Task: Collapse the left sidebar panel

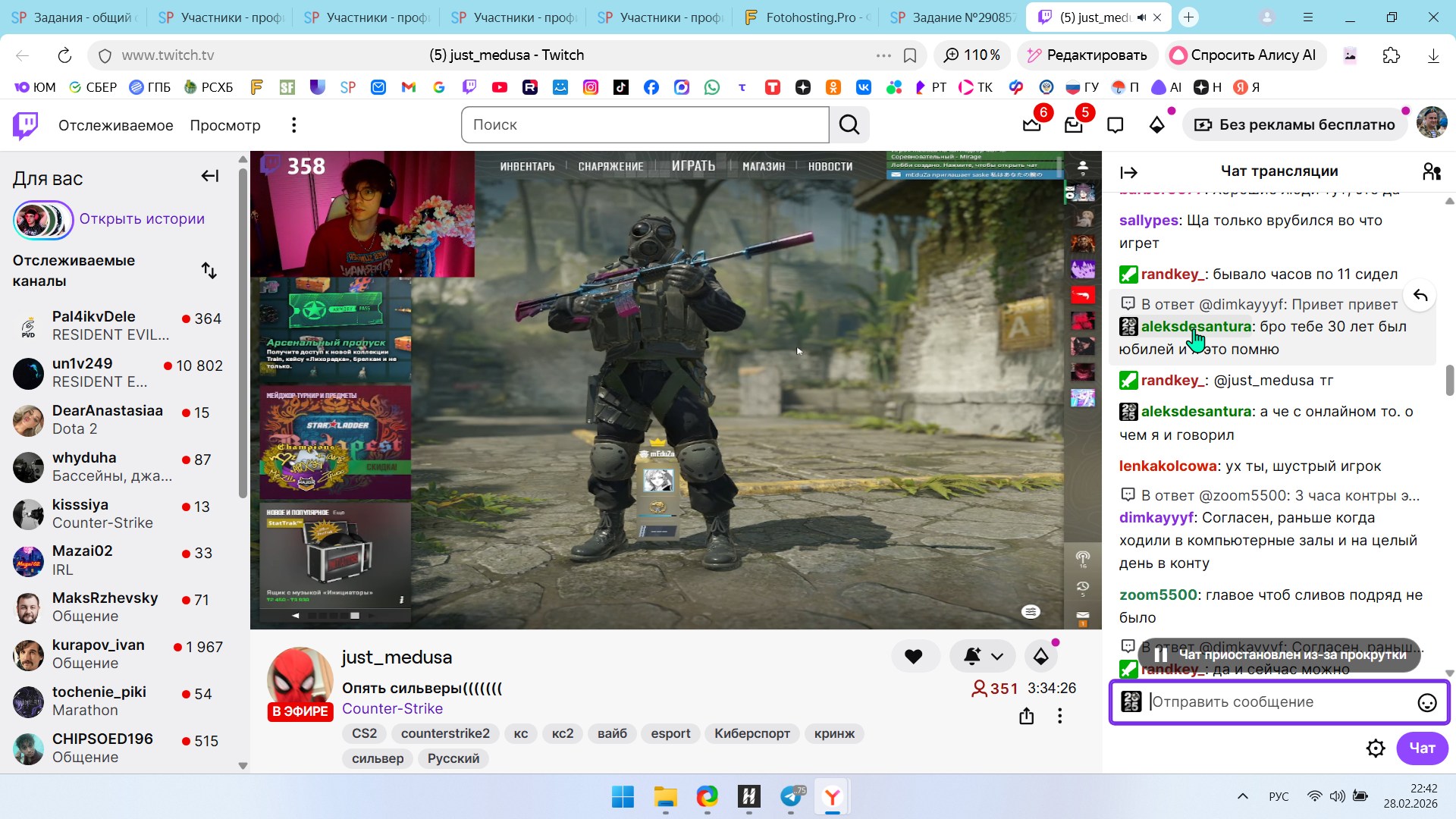Action: coord(210,177)
